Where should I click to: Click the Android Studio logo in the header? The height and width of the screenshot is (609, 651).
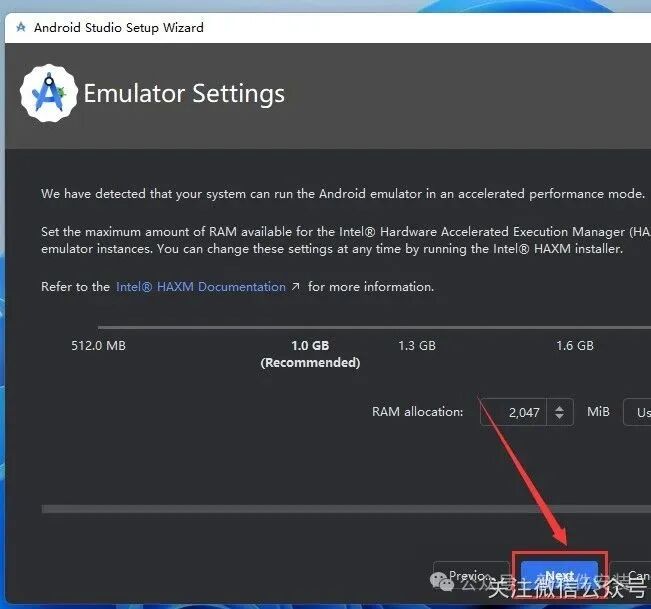49,93
